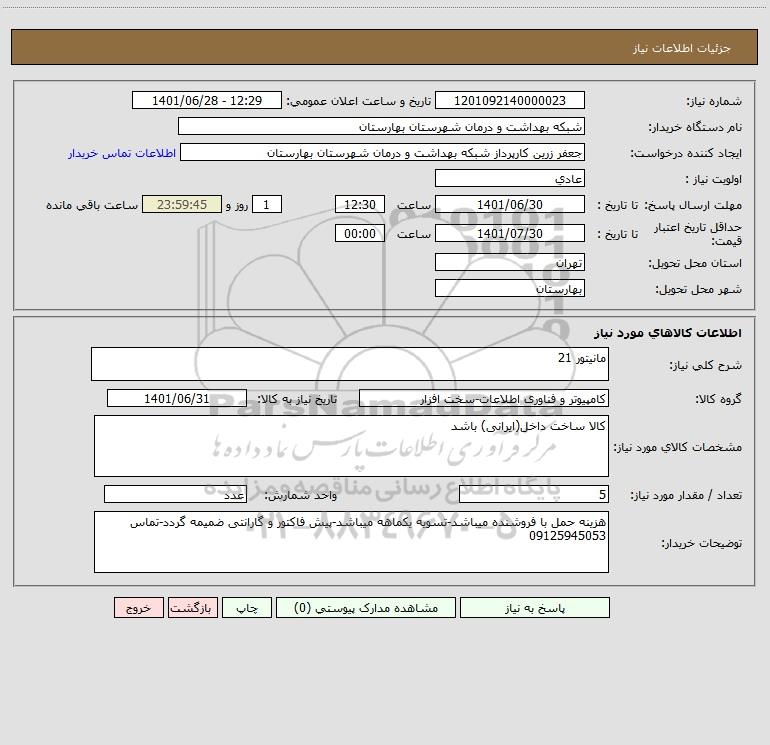Viewport: 770px width, 745px height.
Task: Click the نام دستگاه خریدار label
Action: [x=695, y=127]
